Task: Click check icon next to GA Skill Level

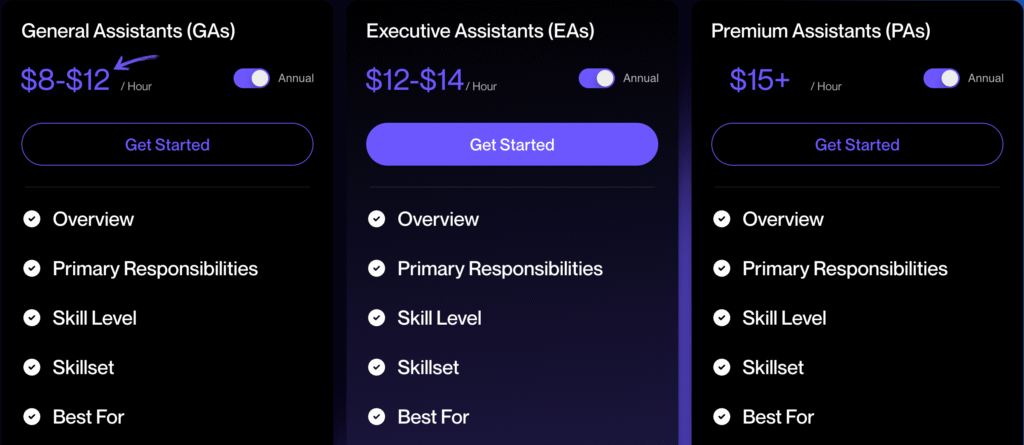Action: [32, 318]
